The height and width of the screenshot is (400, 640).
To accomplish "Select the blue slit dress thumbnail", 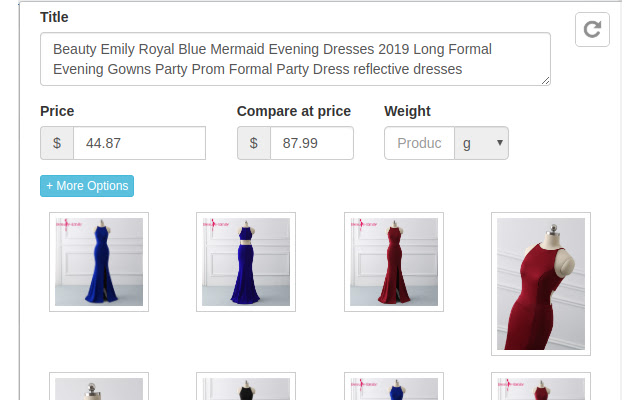I will (x=99, y=262).
